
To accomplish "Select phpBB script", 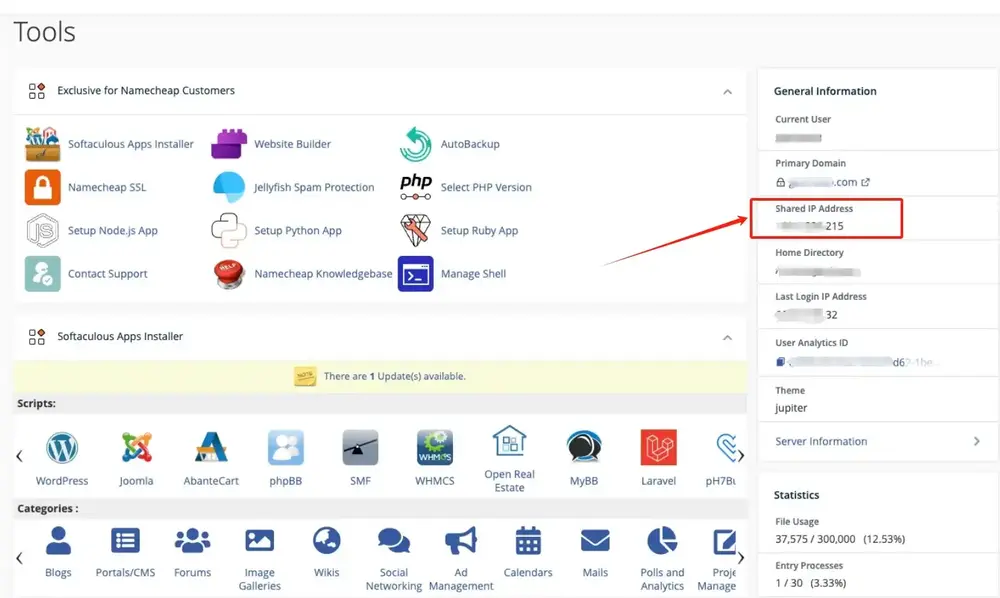I will (286, 458).
